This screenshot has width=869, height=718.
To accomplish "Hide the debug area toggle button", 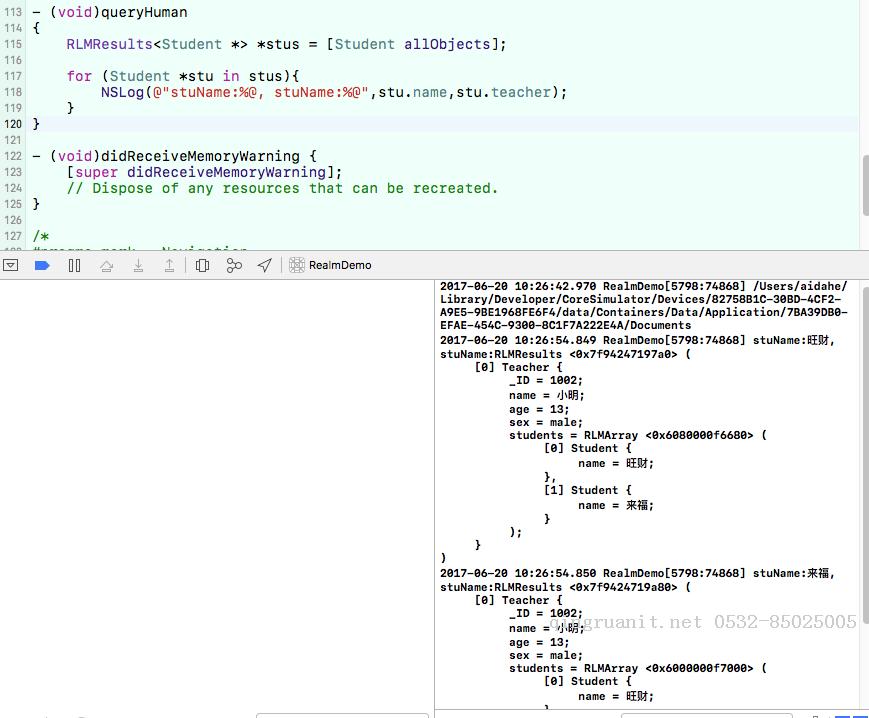I will click(x=10, y=265).
